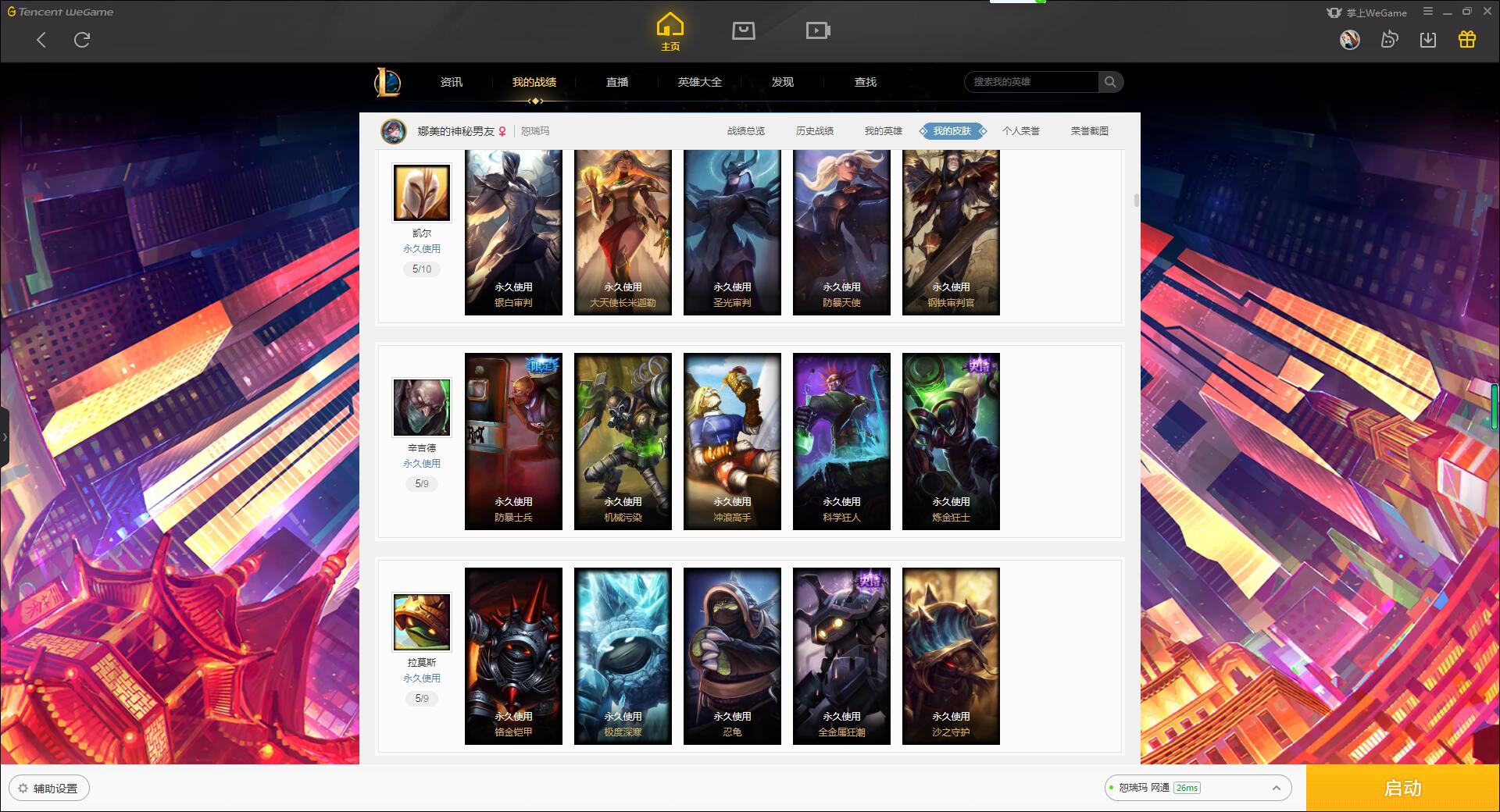Open the 沙之守护 skin card
The width and height of the screenshot is (1500, 812).
coord(951,656)
